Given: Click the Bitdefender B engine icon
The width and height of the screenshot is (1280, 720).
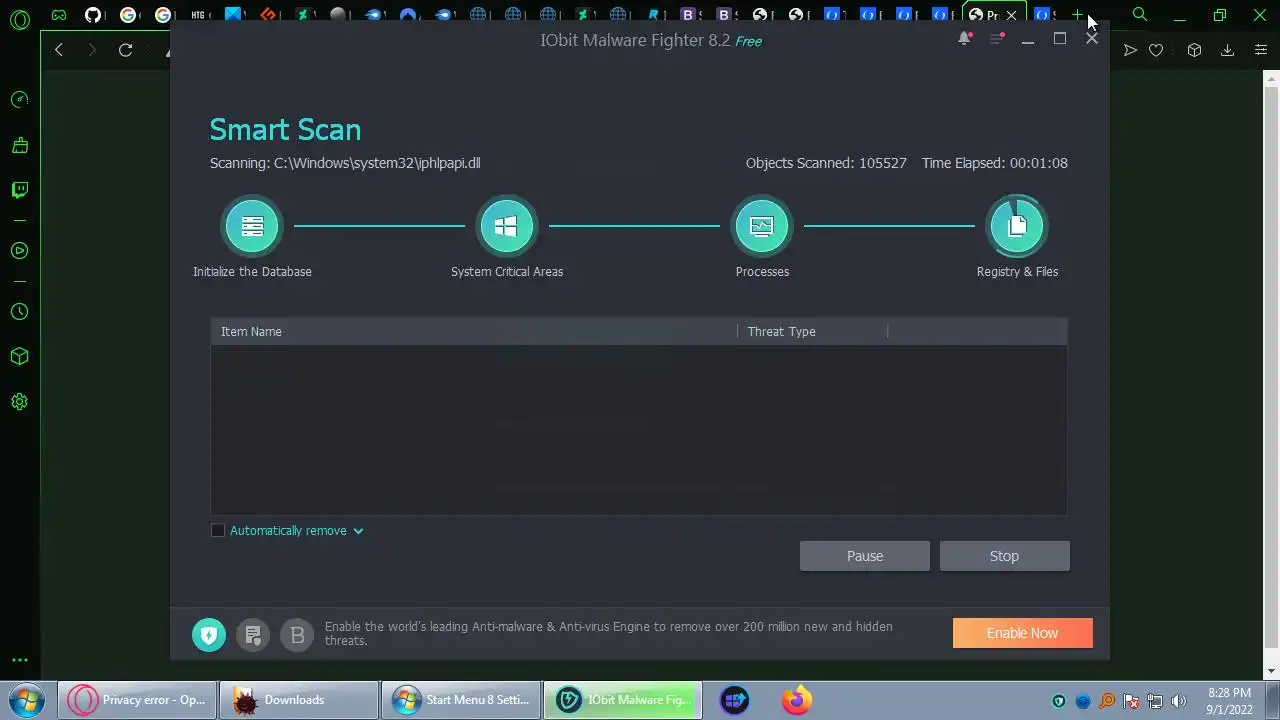Looking at the screenshot, I should (x=297, y=634).
